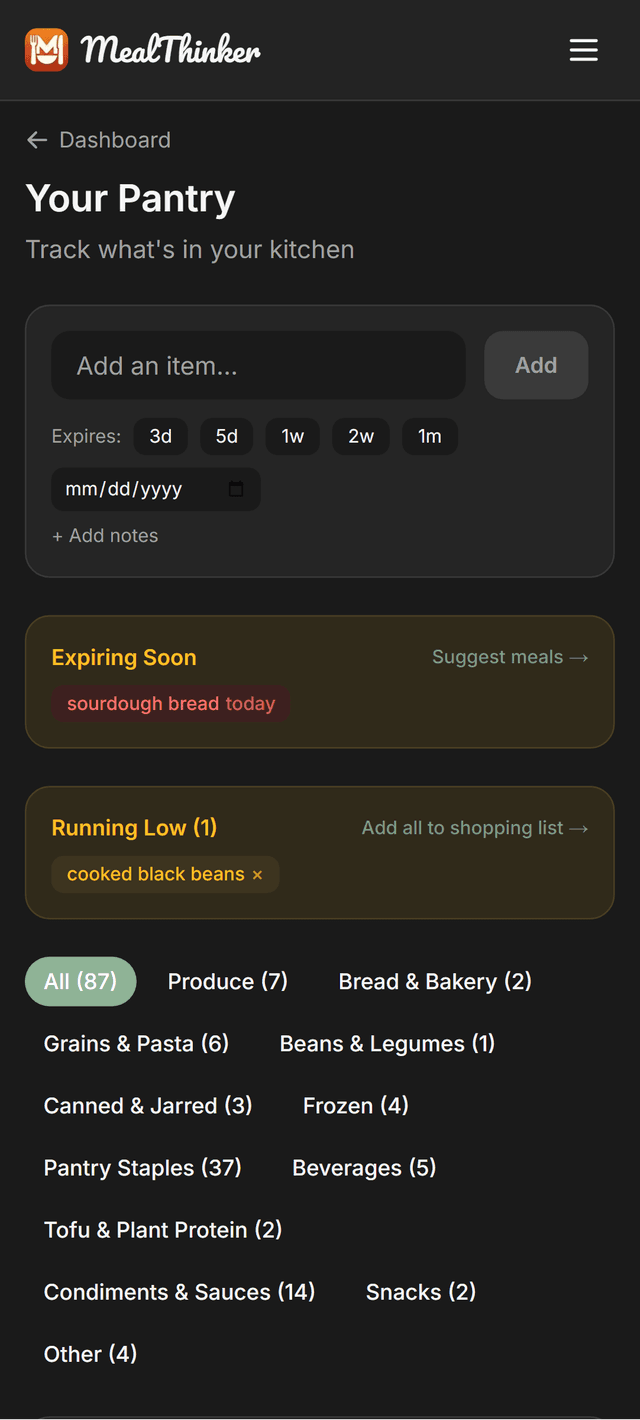640x1420 pixels.
Task: Open the calendar icon in the date field
Action: click(236, 489)
